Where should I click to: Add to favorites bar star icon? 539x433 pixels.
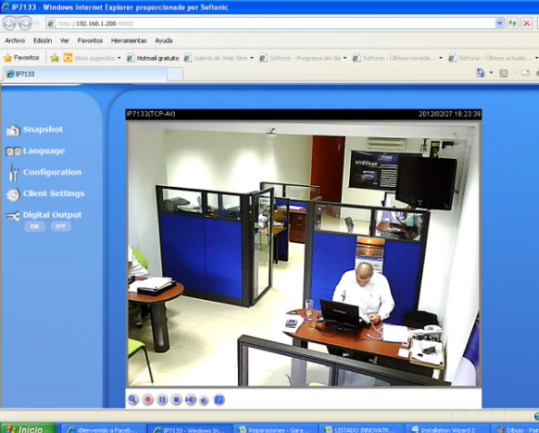(55, 58)
